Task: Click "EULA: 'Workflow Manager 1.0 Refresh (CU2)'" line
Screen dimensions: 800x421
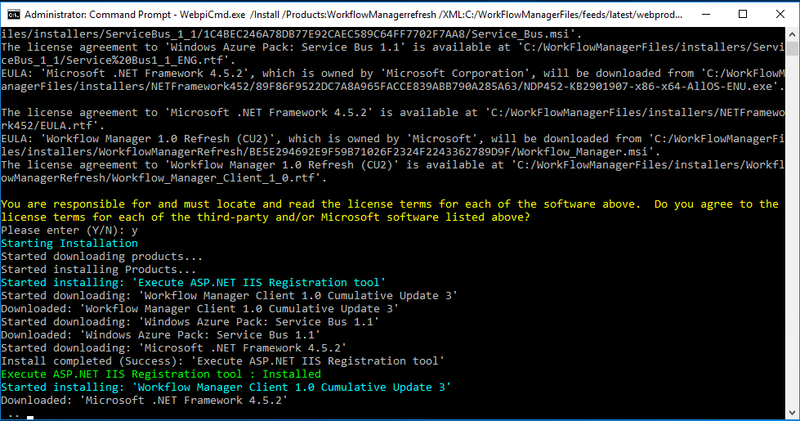Action: [x=392, y=139]
